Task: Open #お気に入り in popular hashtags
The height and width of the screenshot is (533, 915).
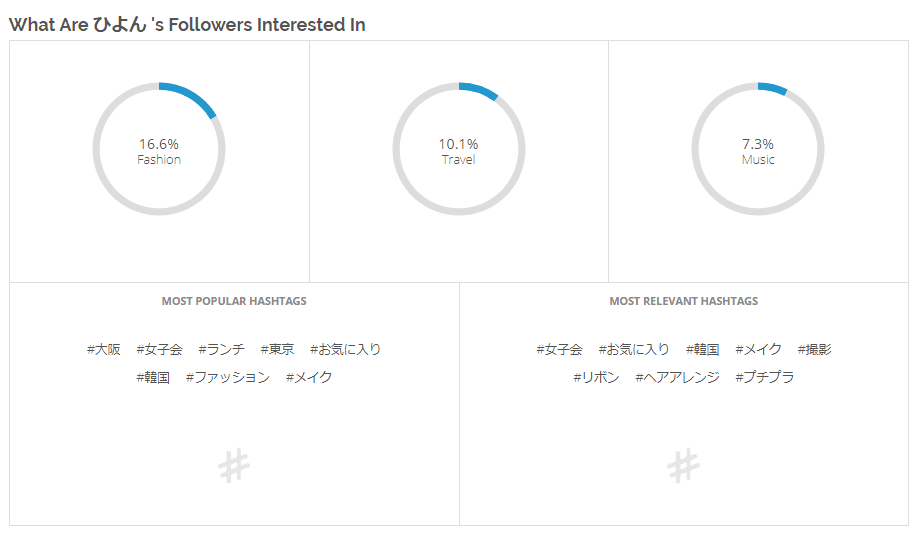Action: (x=345, y=350)
